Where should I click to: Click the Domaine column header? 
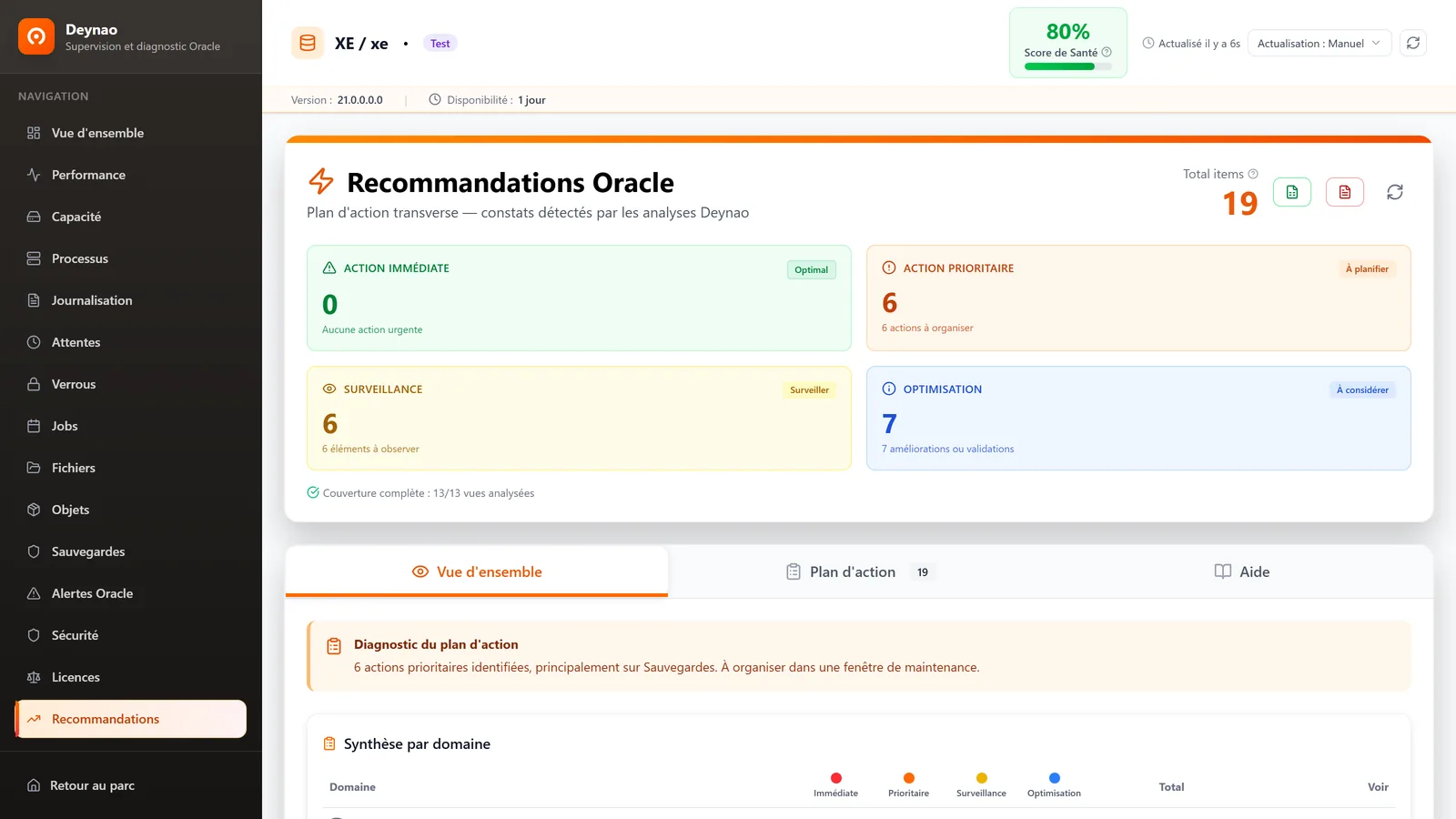[x=352, y=787]
